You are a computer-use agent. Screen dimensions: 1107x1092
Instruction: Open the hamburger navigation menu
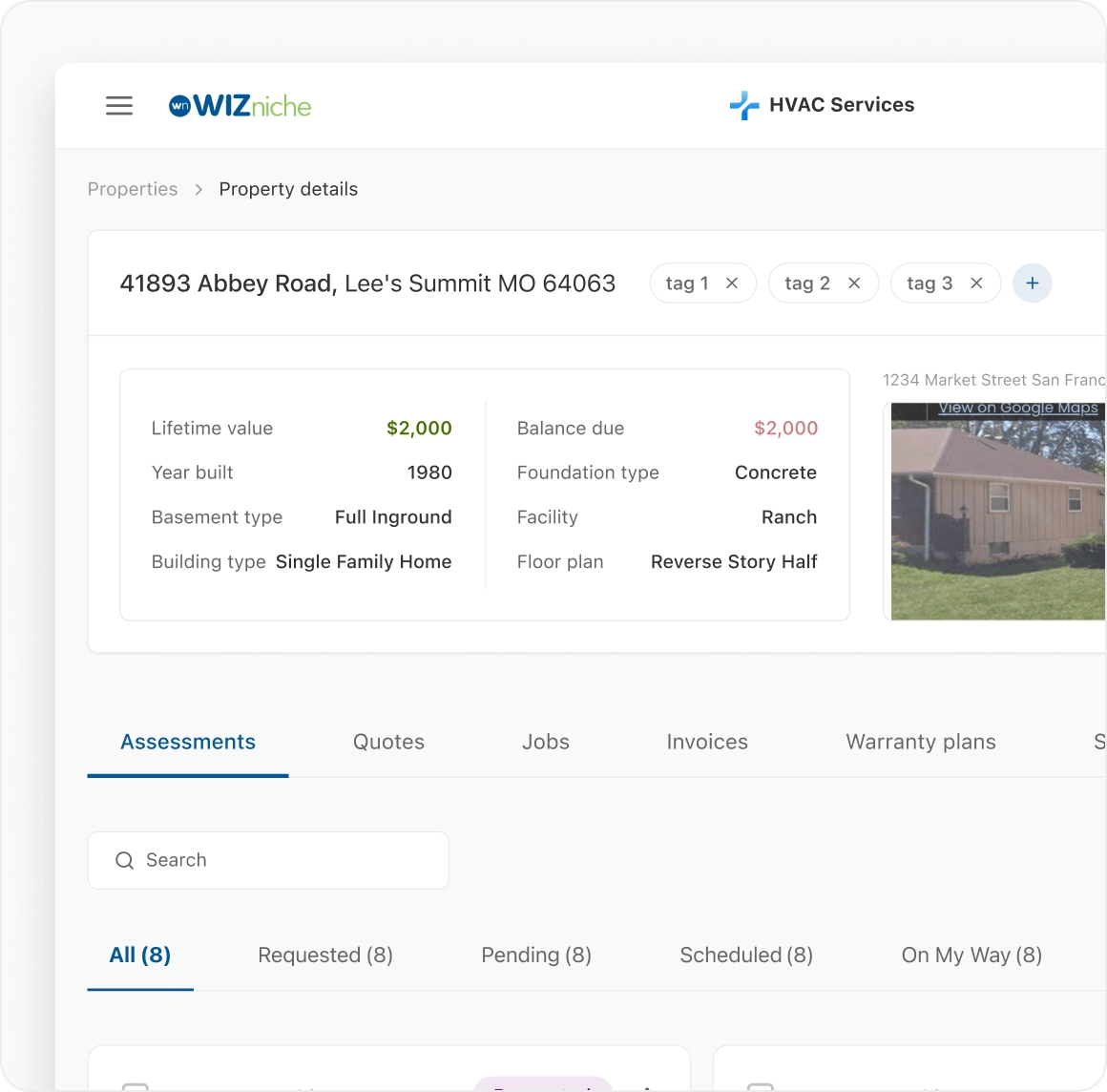[119, 106]
